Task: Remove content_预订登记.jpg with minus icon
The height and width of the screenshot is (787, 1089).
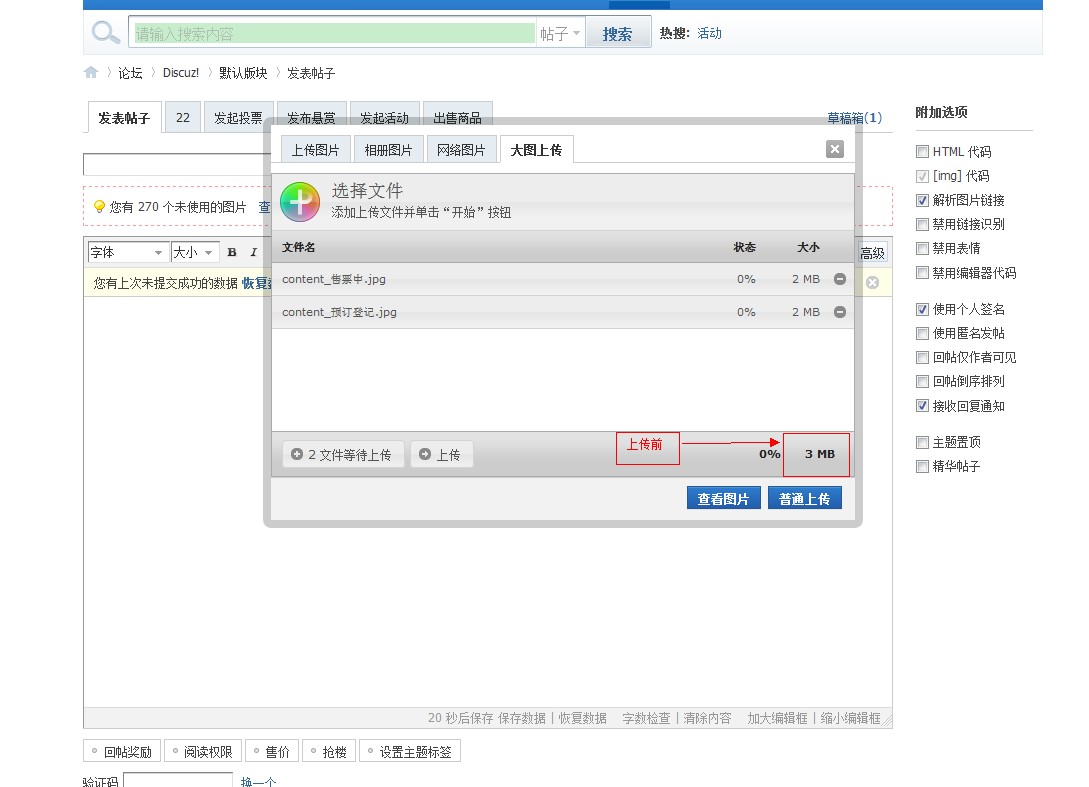Action: pyautogui.click(x=840, y=312)
